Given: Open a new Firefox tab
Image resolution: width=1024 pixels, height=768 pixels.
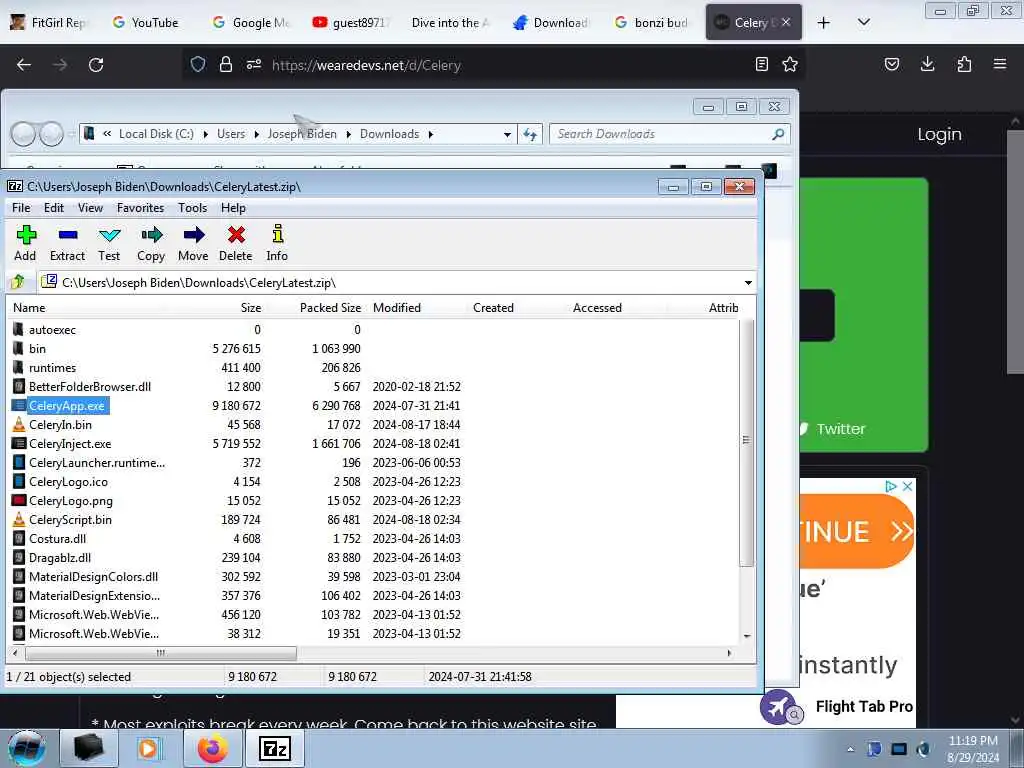Looking at the screenshot, I should pos(824,22).
